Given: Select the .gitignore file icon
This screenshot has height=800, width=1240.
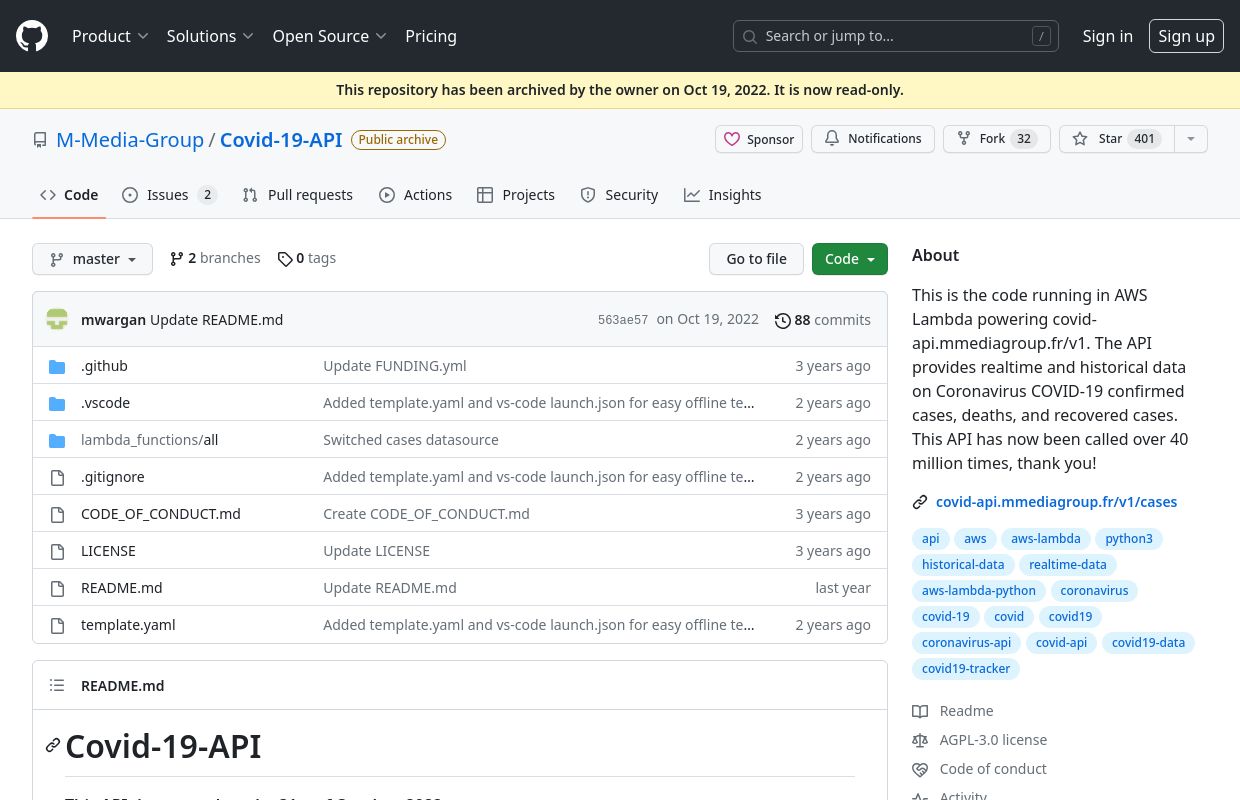Looking at the screenshot, I should click(57, 477).
